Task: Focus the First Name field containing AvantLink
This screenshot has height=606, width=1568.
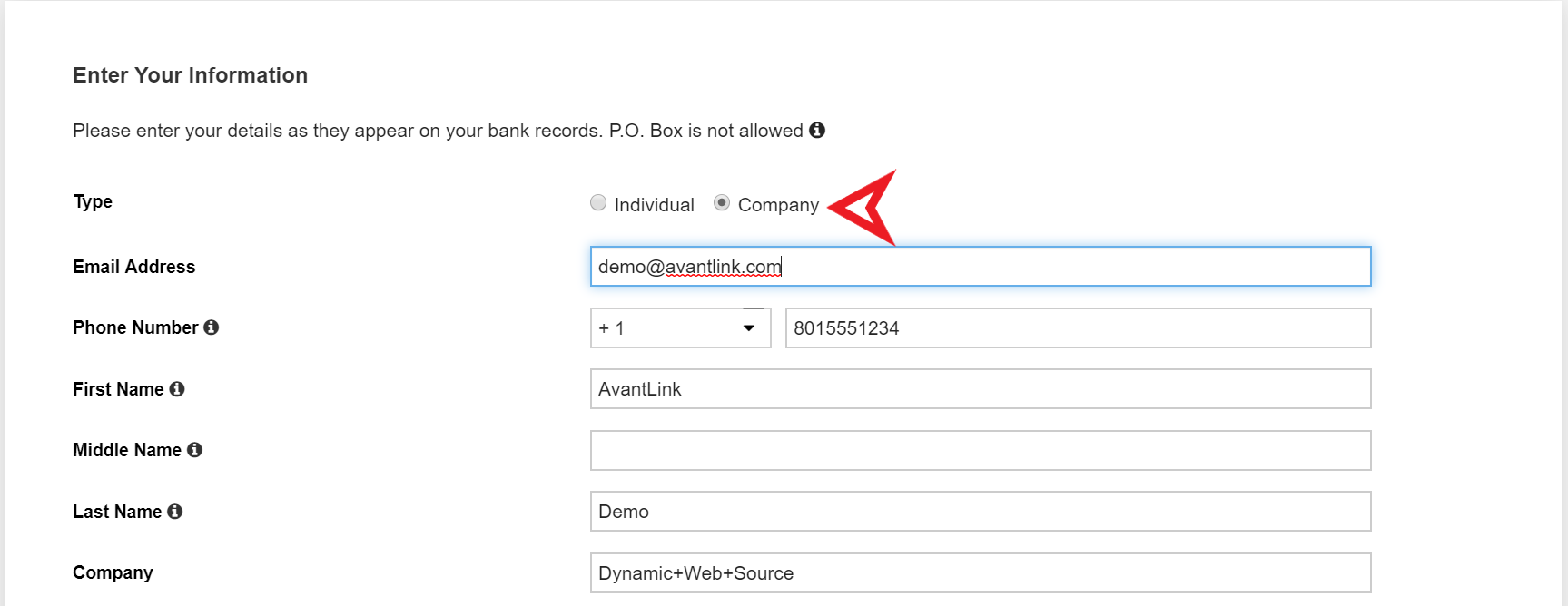Action: [981, 389]
